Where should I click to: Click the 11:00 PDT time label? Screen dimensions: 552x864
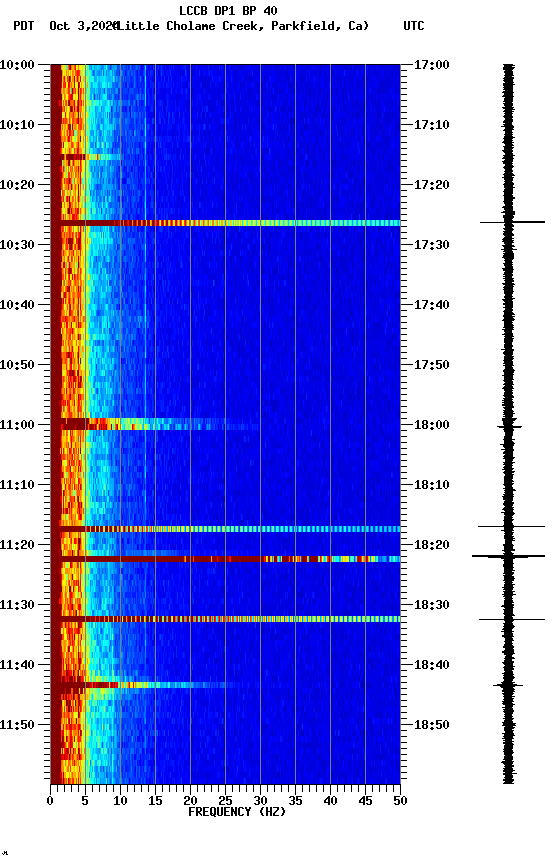17,425
